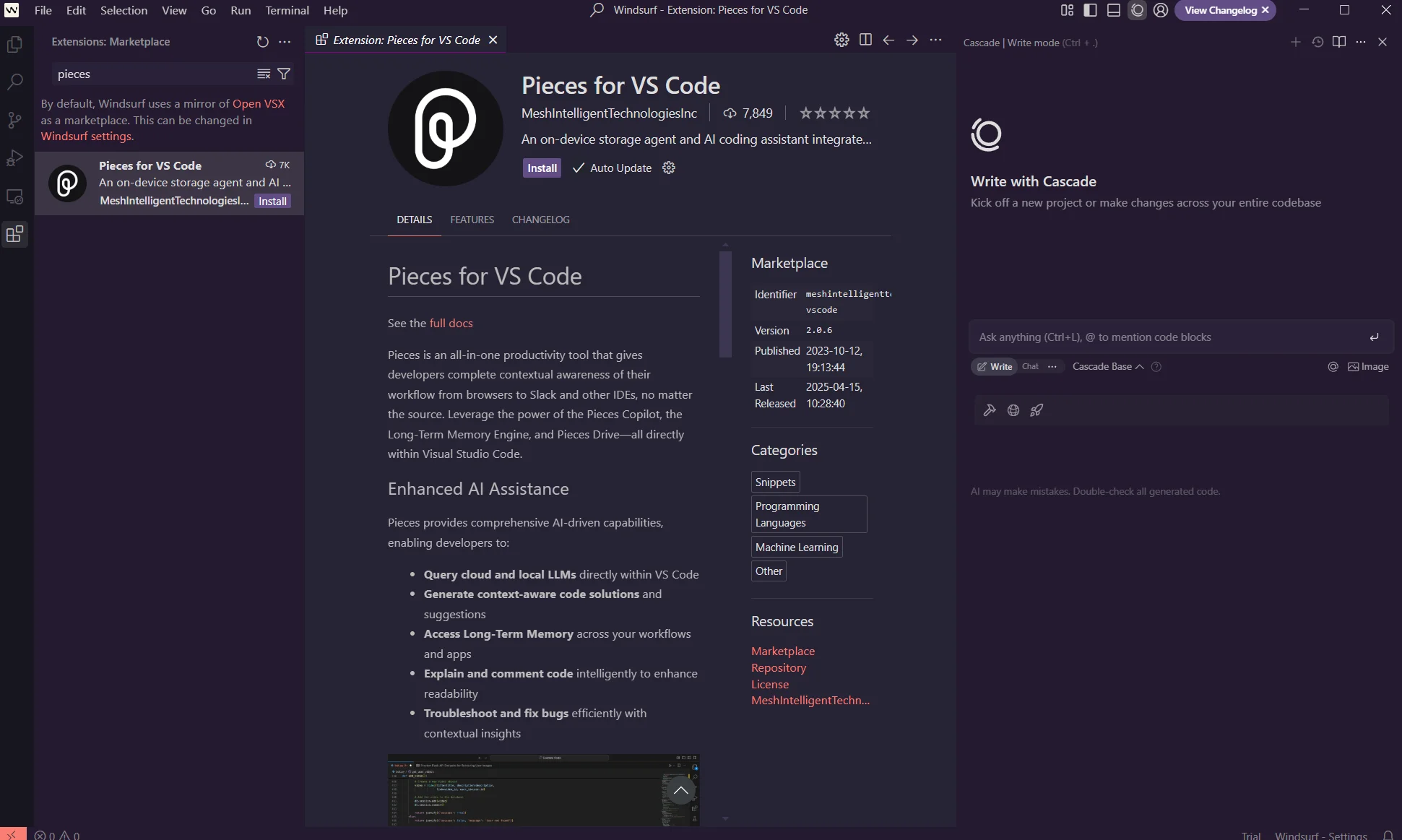Refresh the extensions marketplace list
This screenshot has width=1402, height=840.
262,42
